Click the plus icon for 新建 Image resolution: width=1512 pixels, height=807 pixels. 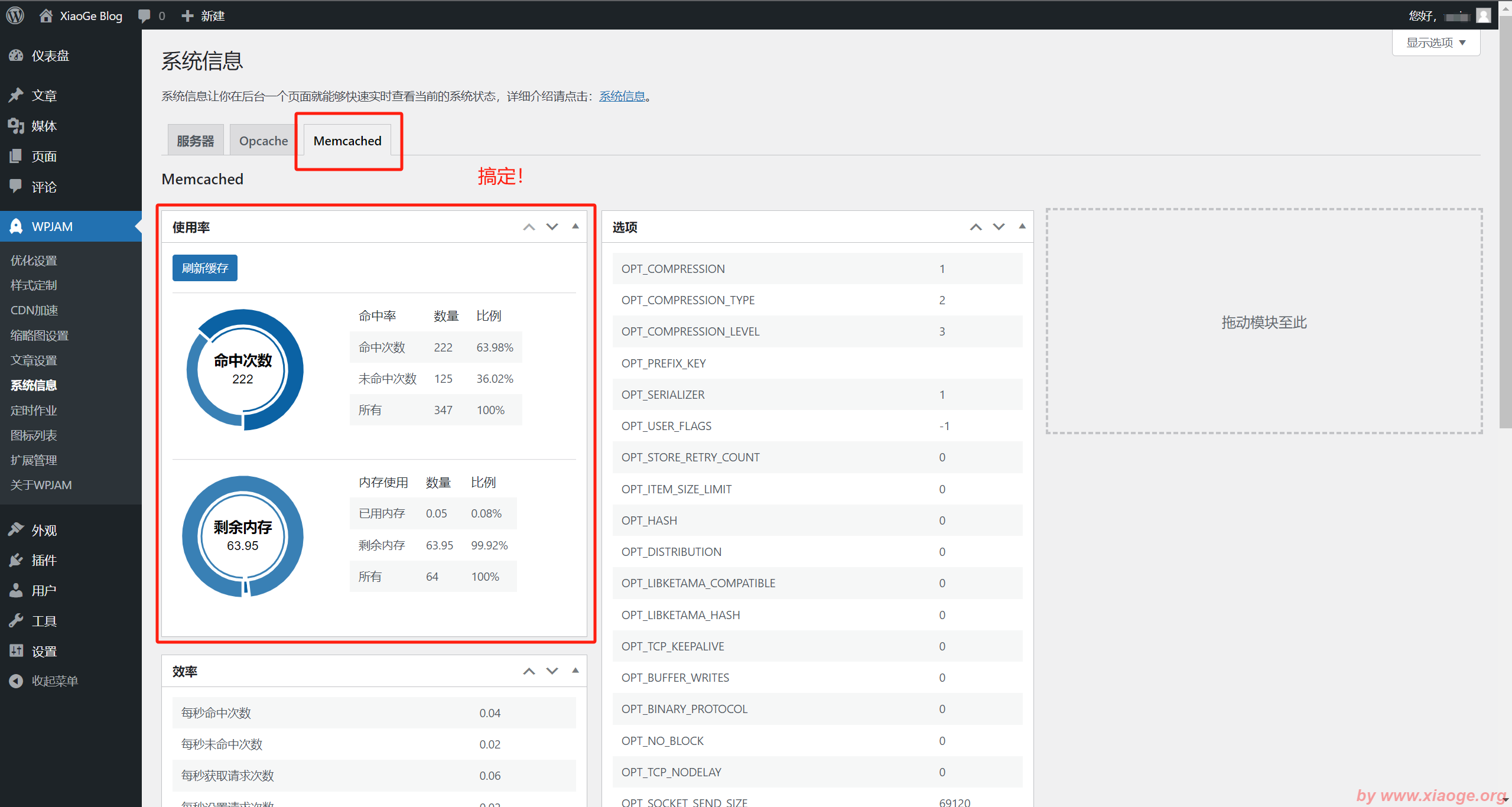pos(187,15)
